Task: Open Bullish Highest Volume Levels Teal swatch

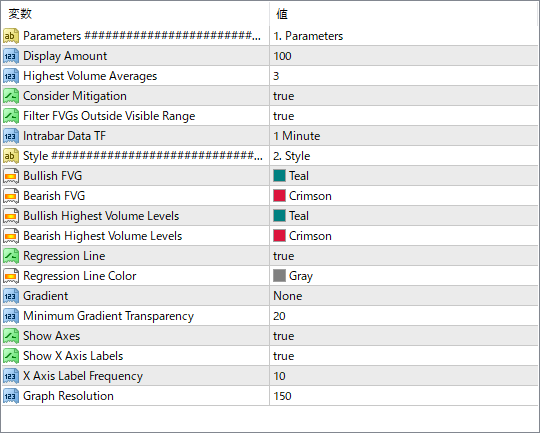Action: pyautogui.click(x=279, y=216)
